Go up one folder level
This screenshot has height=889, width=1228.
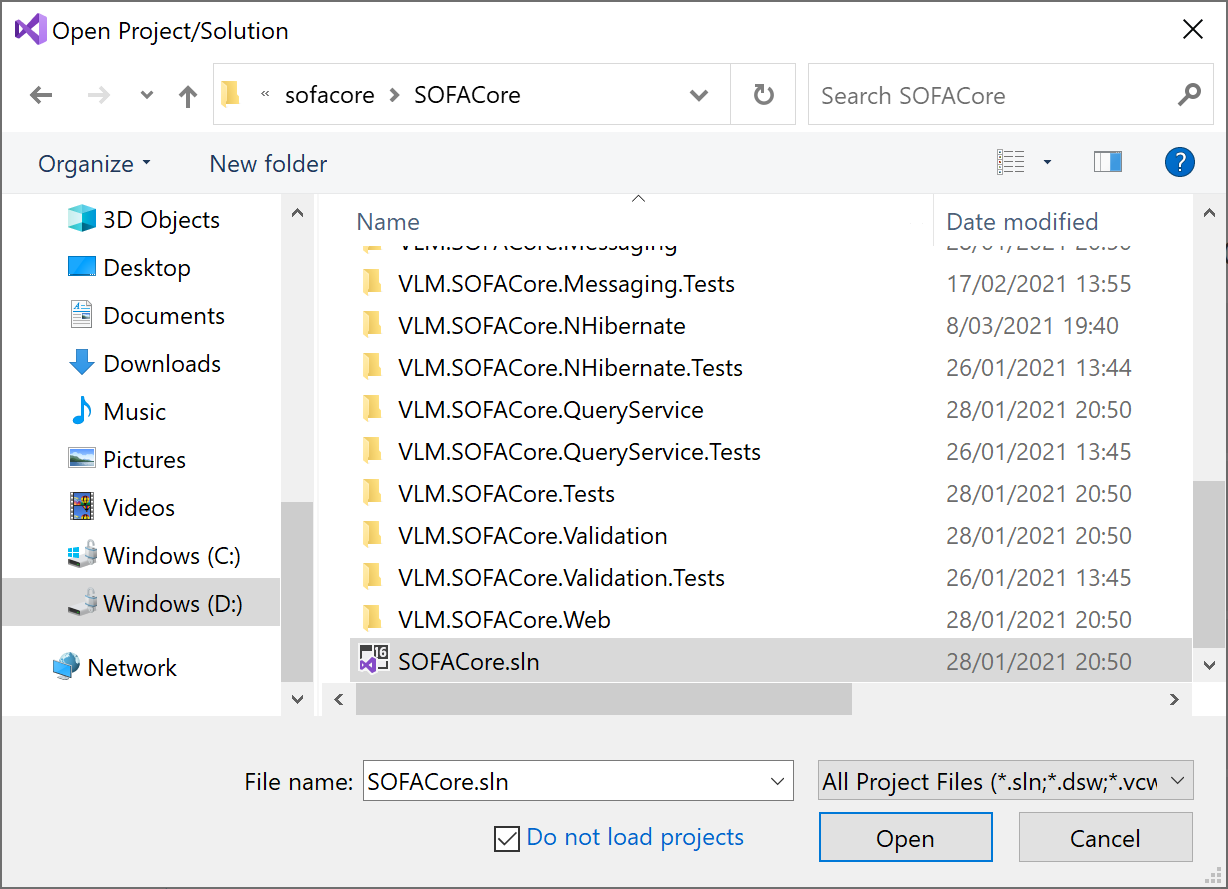coord(188,95)
